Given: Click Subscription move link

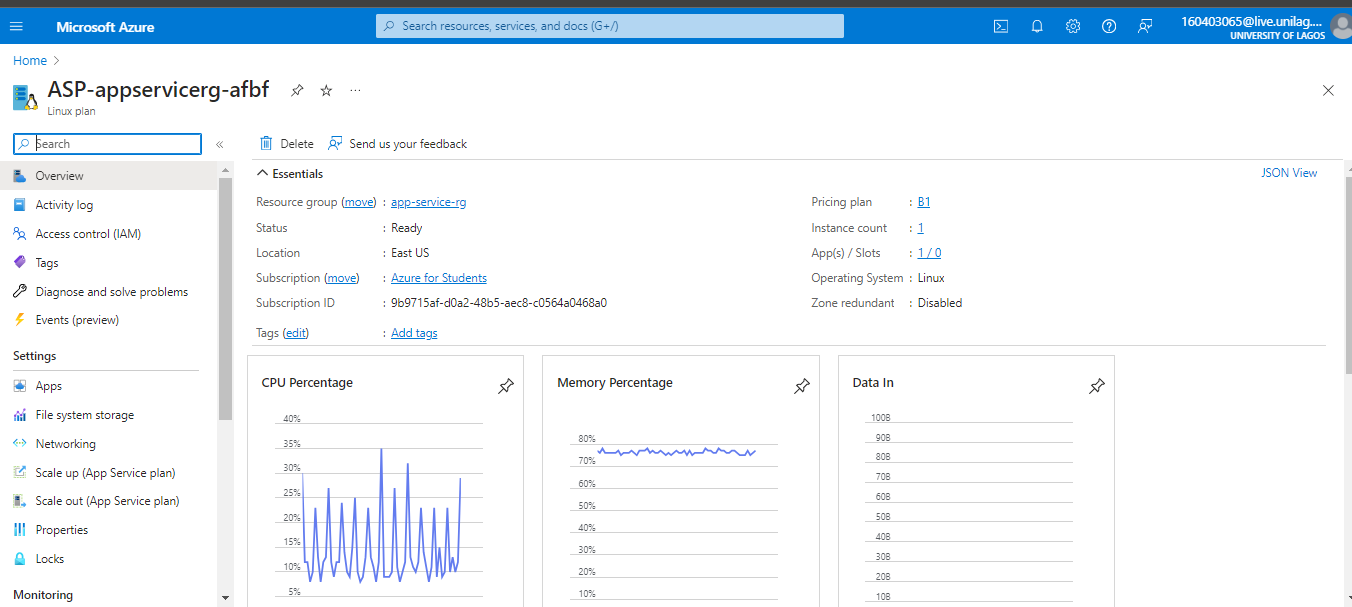Looking at the screenshot, I should [342, 278].
